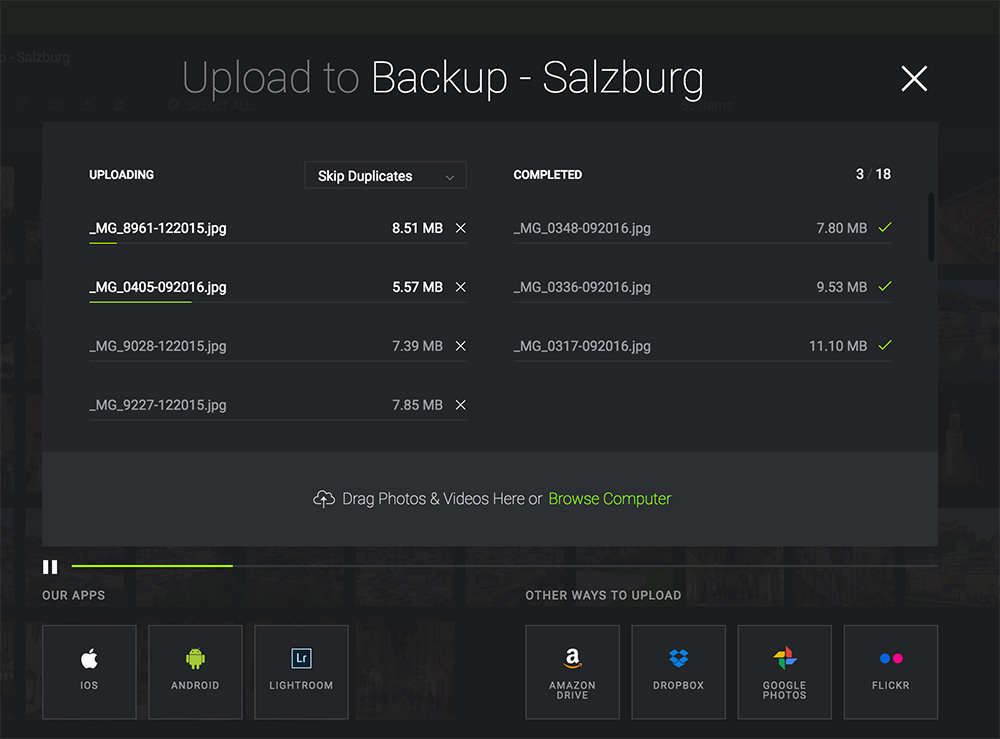This screenshot has height=739, width=1000.
Task: Select Flickr as an upload source
Action: [x=890, y=672]
